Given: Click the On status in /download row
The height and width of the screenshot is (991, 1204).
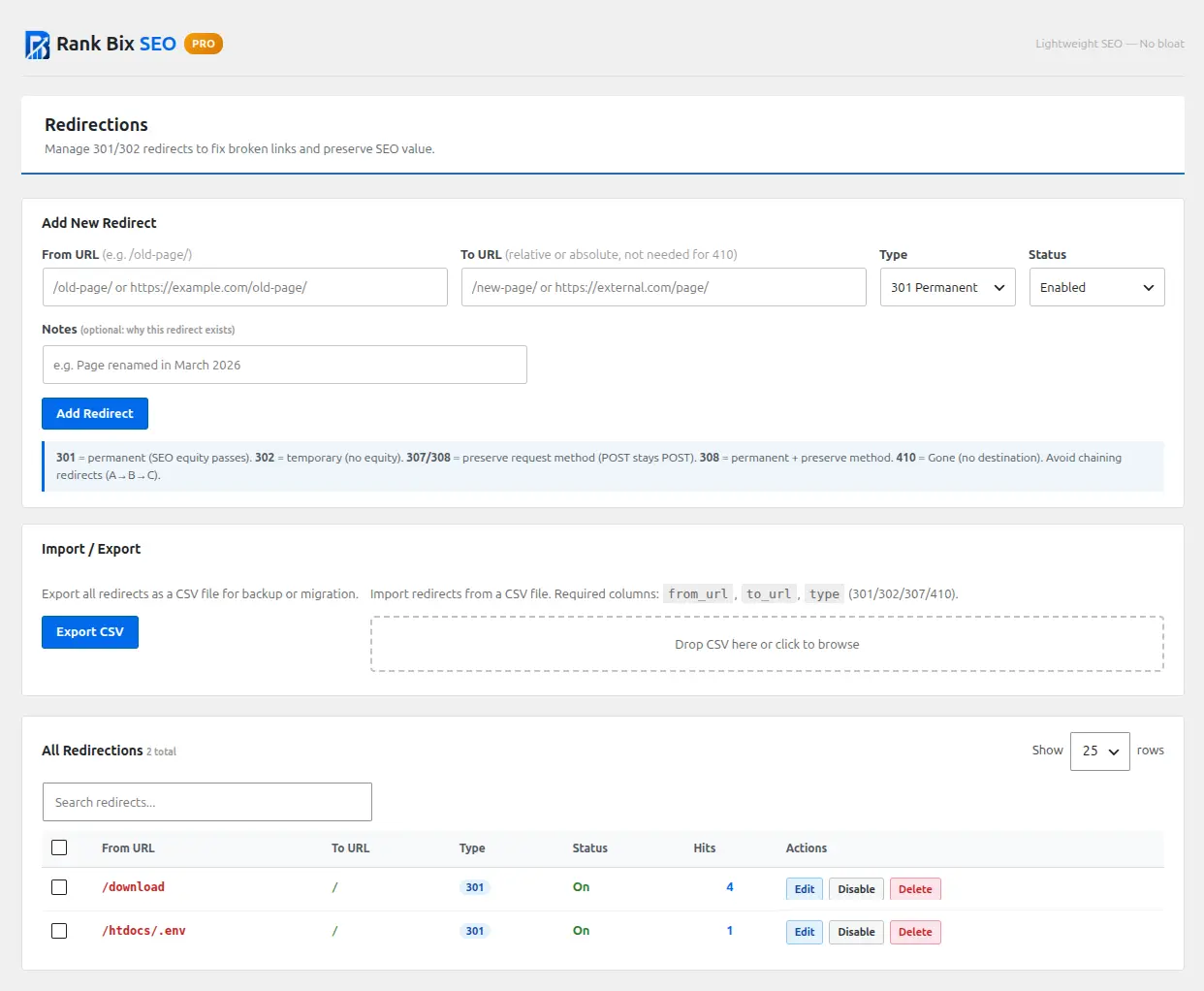Looking at the screenshot, I should pos(581,887).
